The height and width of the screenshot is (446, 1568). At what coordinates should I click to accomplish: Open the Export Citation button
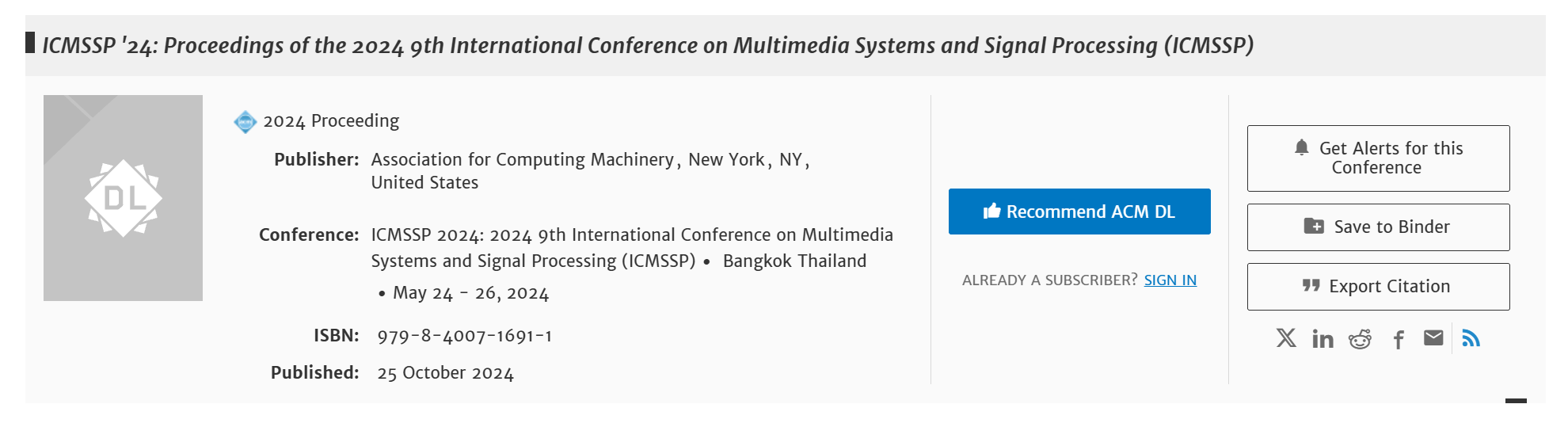(x=1378, y=287)
